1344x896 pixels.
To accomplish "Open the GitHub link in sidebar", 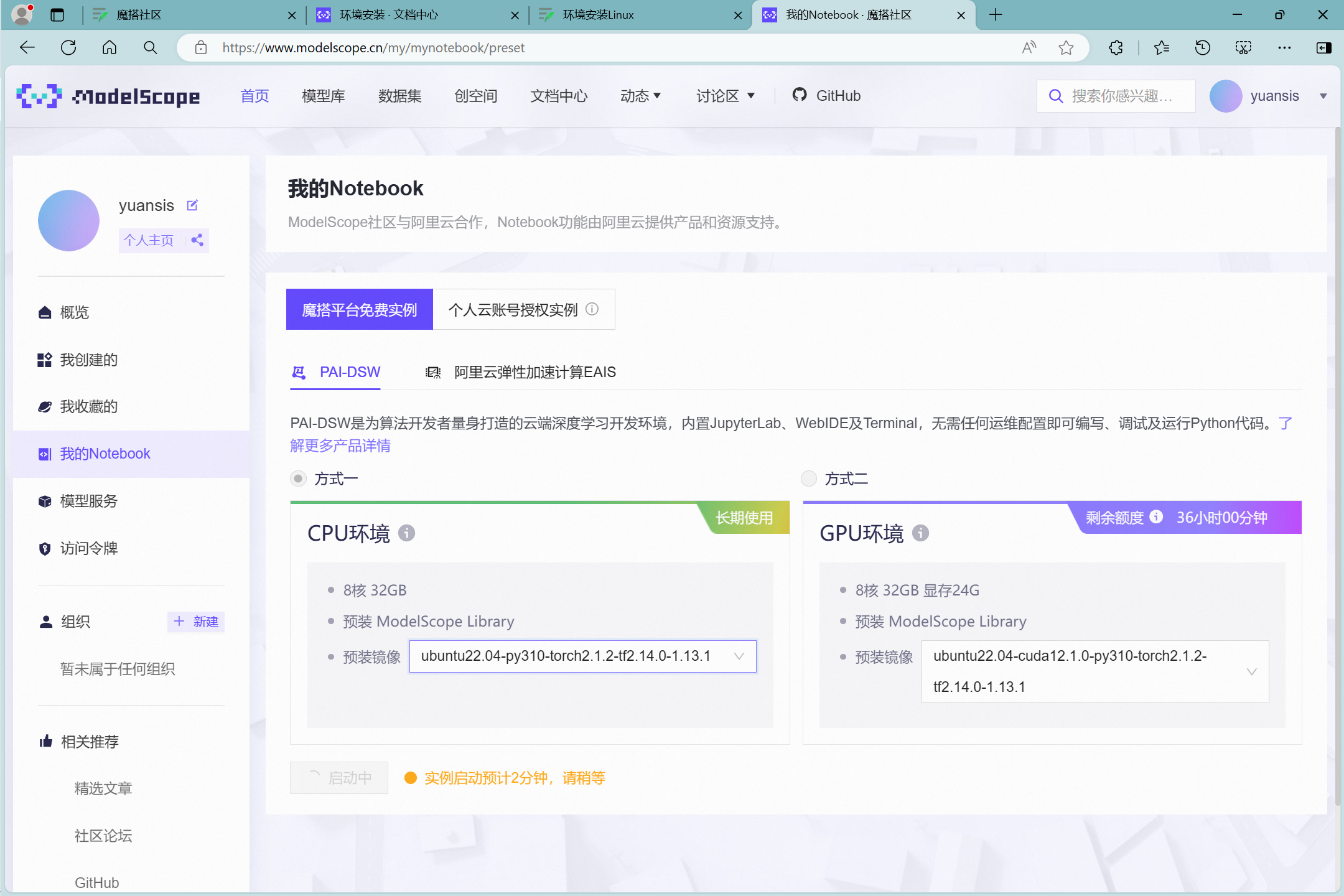I will pyautogui.click(x=96, y=882).
